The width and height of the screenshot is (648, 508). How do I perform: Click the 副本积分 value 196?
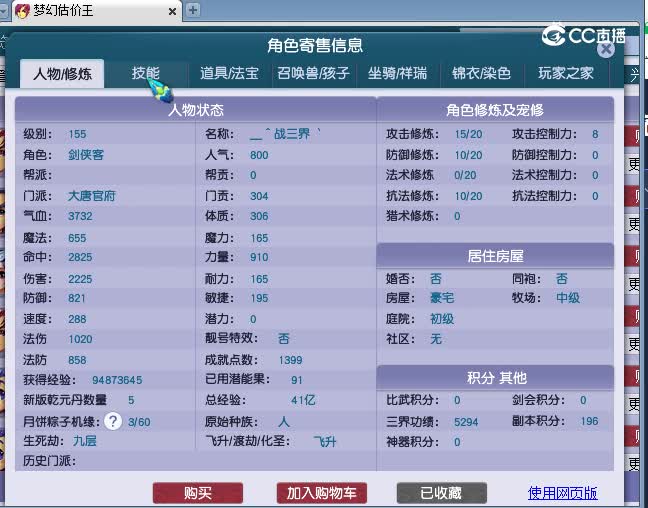(x=589, y=421)
